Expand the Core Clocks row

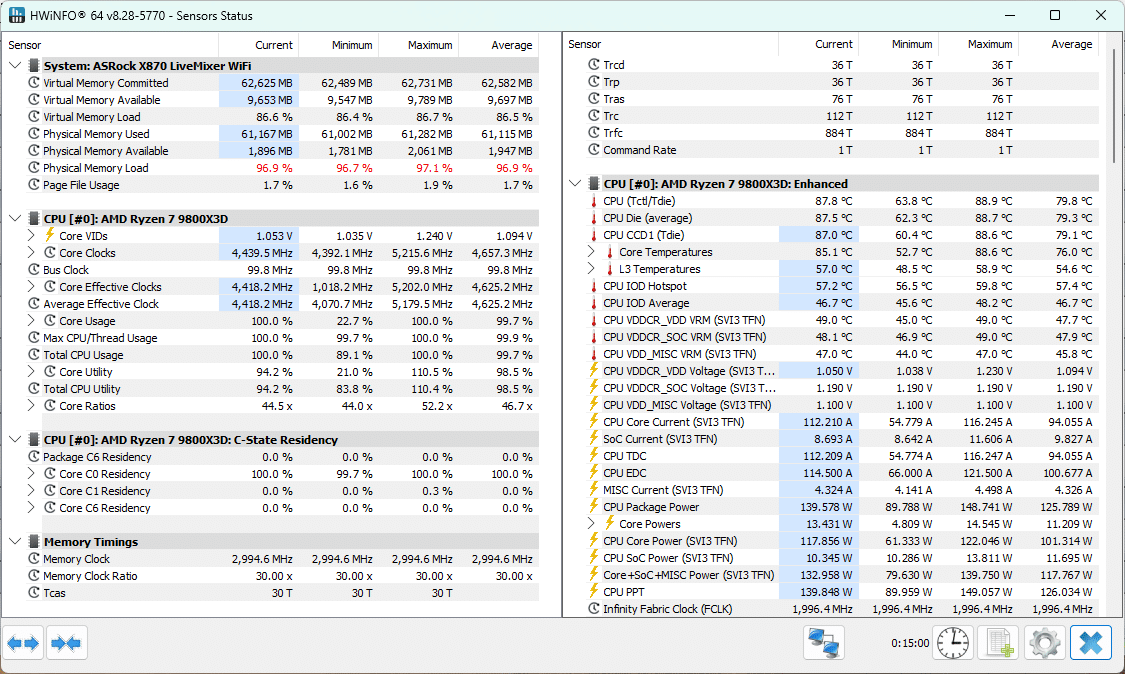31,253
